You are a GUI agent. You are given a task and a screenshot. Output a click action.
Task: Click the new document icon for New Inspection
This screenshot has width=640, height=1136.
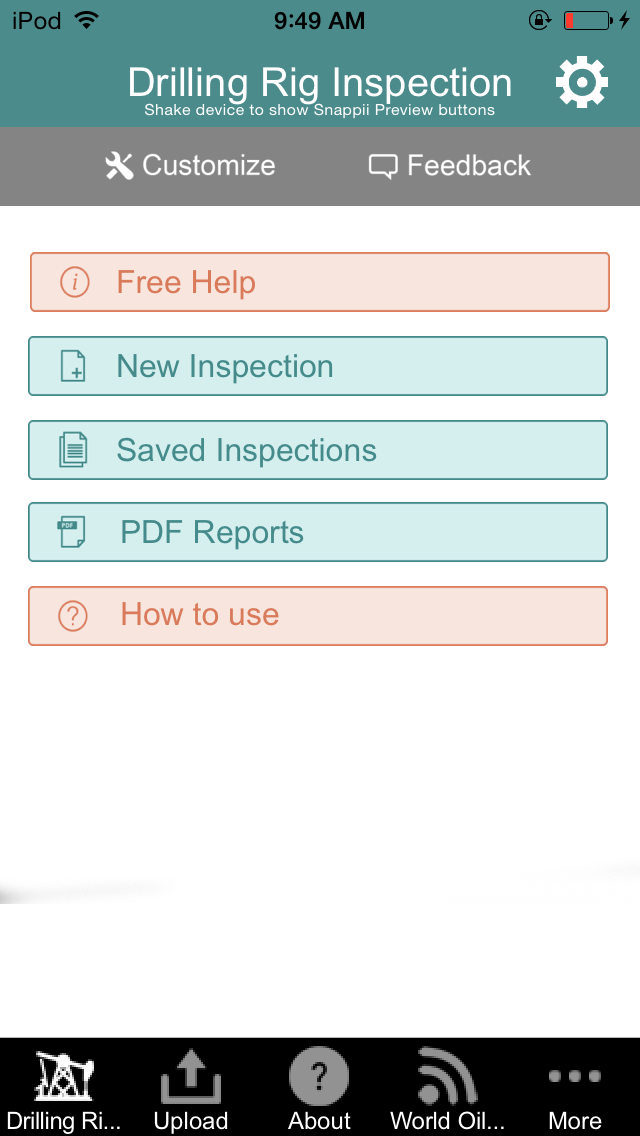(72, 367)
